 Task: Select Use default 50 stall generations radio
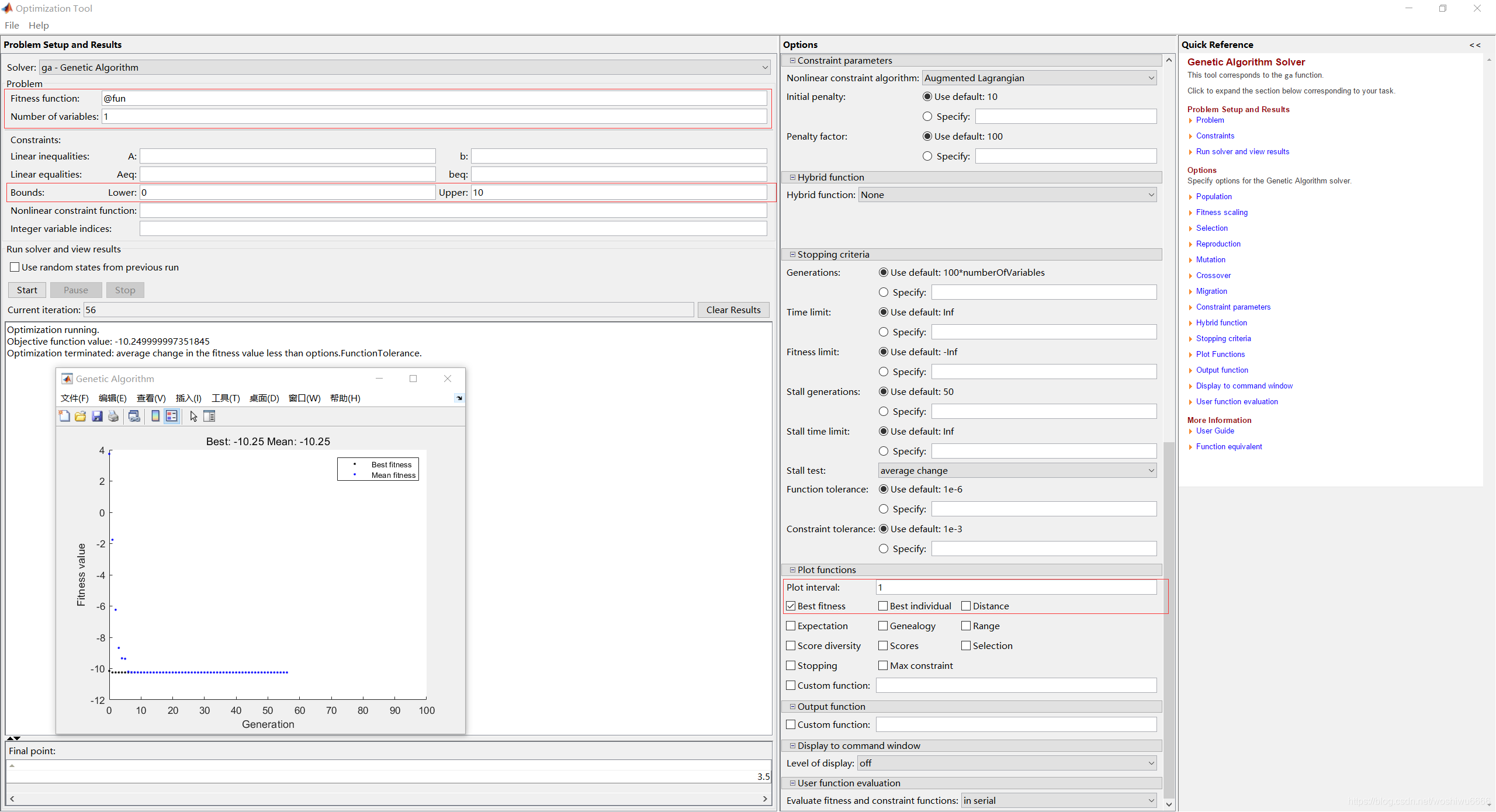point(883,391)
